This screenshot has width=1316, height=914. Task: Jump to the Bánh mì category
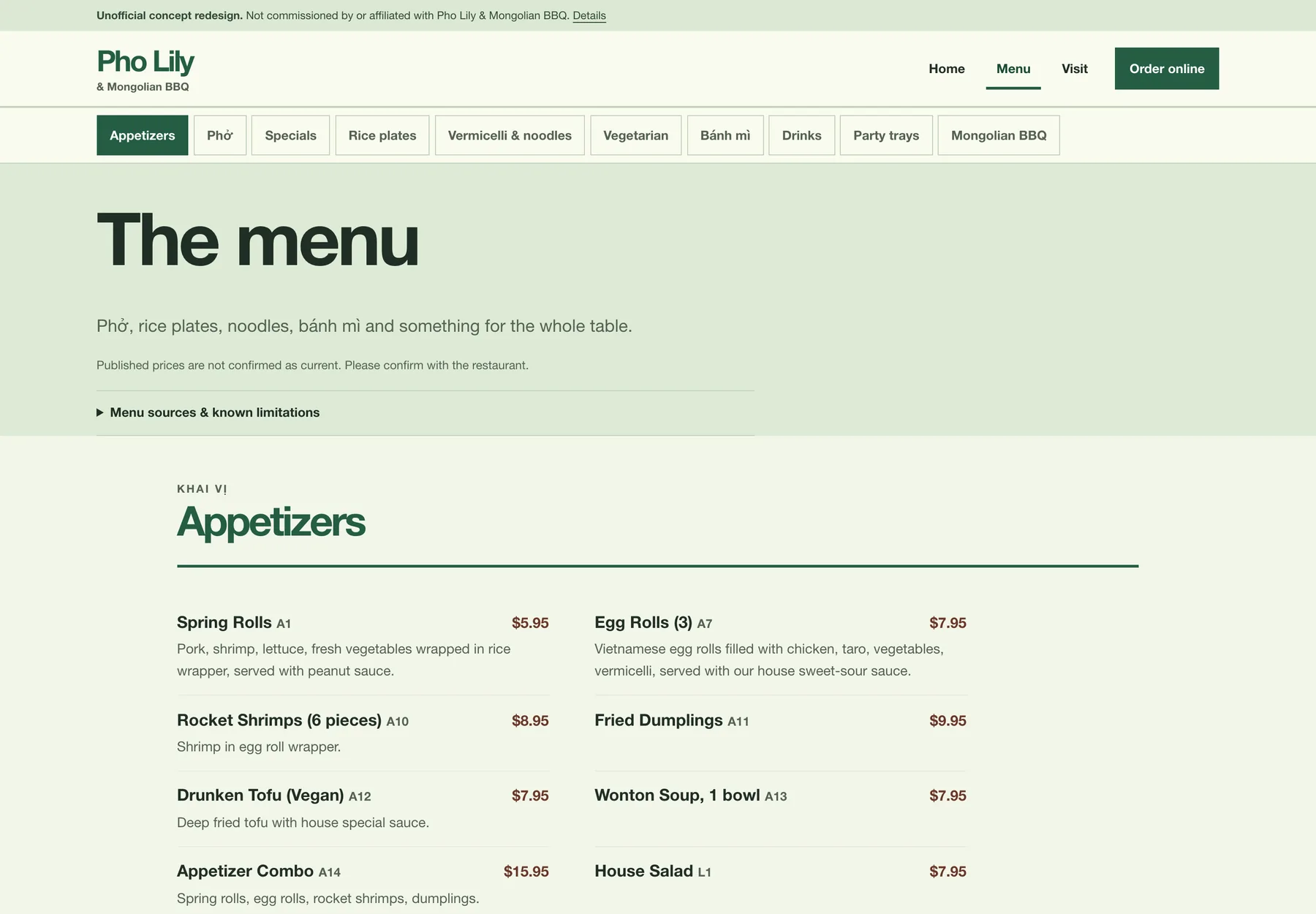tap(725, 135)
